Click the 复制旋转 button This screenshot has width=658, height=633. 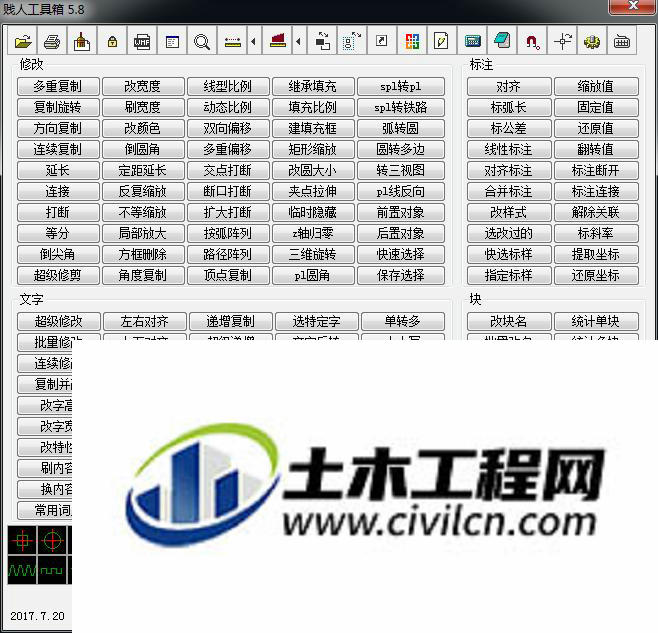(58, 107)
